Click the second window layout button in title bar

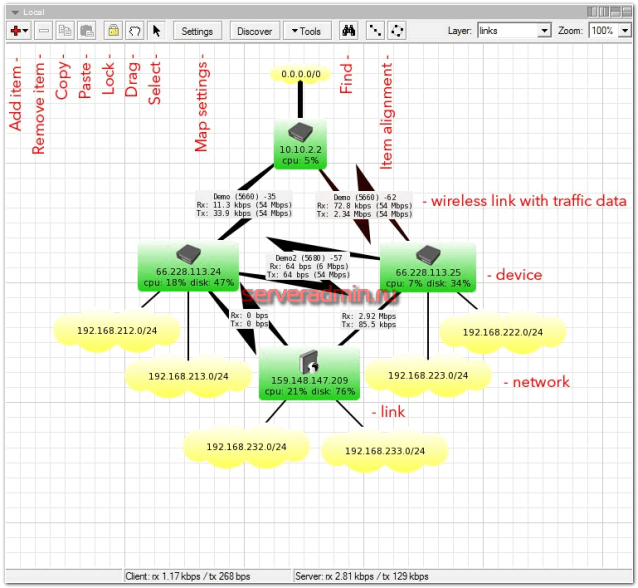[604, 12]
